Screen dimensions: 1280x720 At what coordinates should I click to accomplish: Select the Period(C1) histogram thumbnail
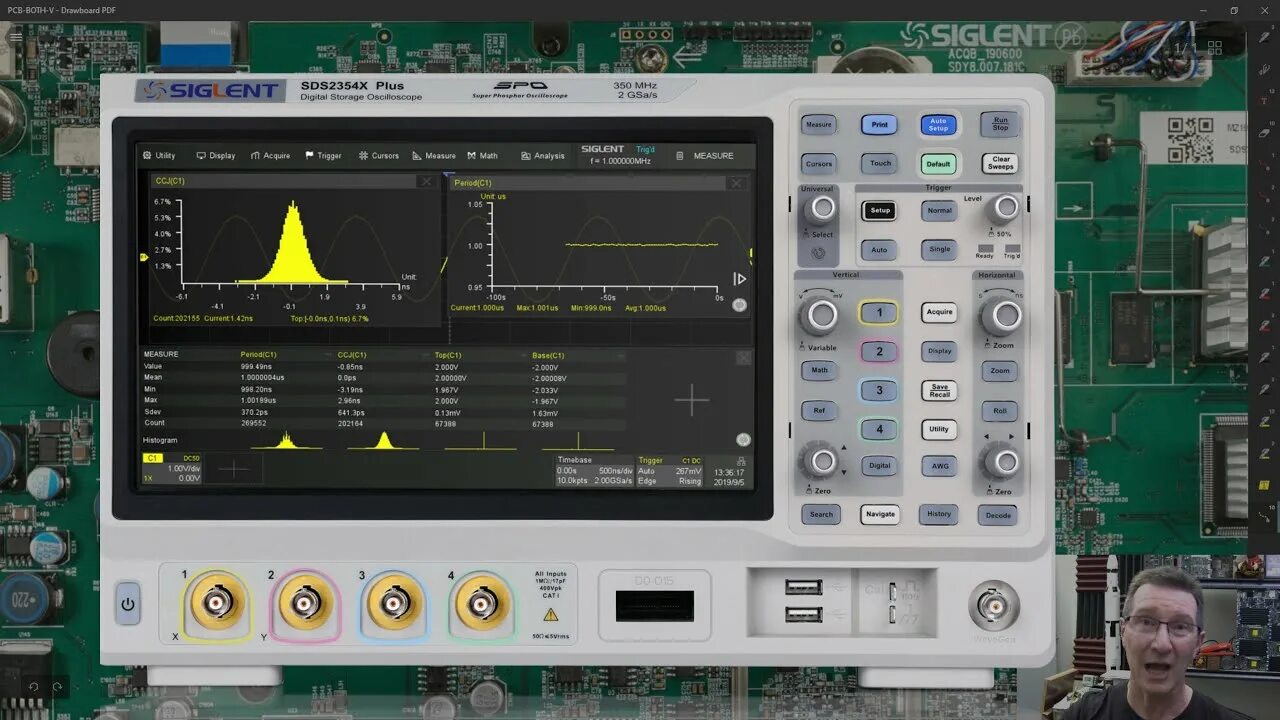pyautogui.click(x=287, y=440)
